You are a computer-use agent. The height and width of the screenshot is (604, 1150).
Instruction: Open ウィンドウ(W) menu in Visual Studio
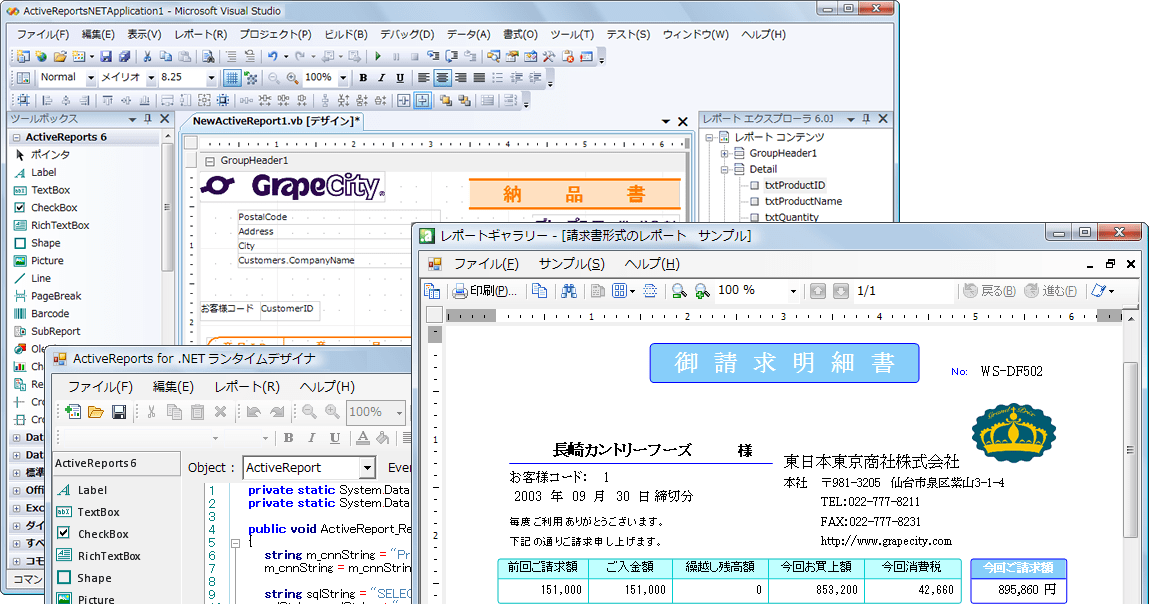(x=695, y=34)
